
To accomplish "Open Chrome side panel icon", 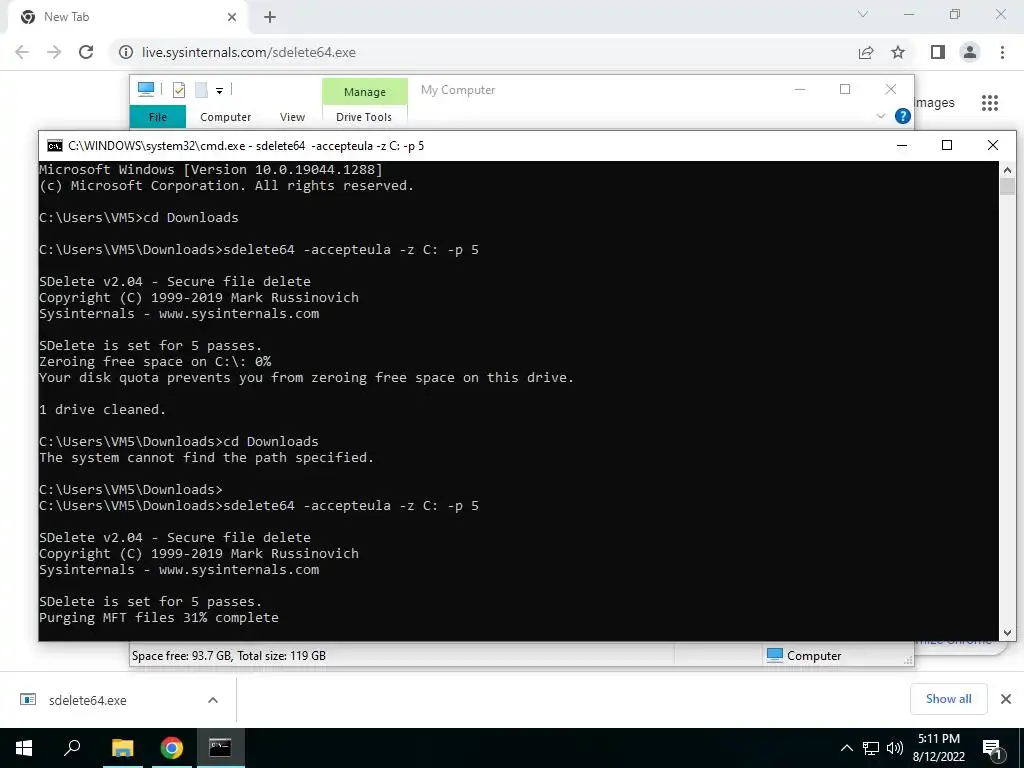I will click(938, 52).
